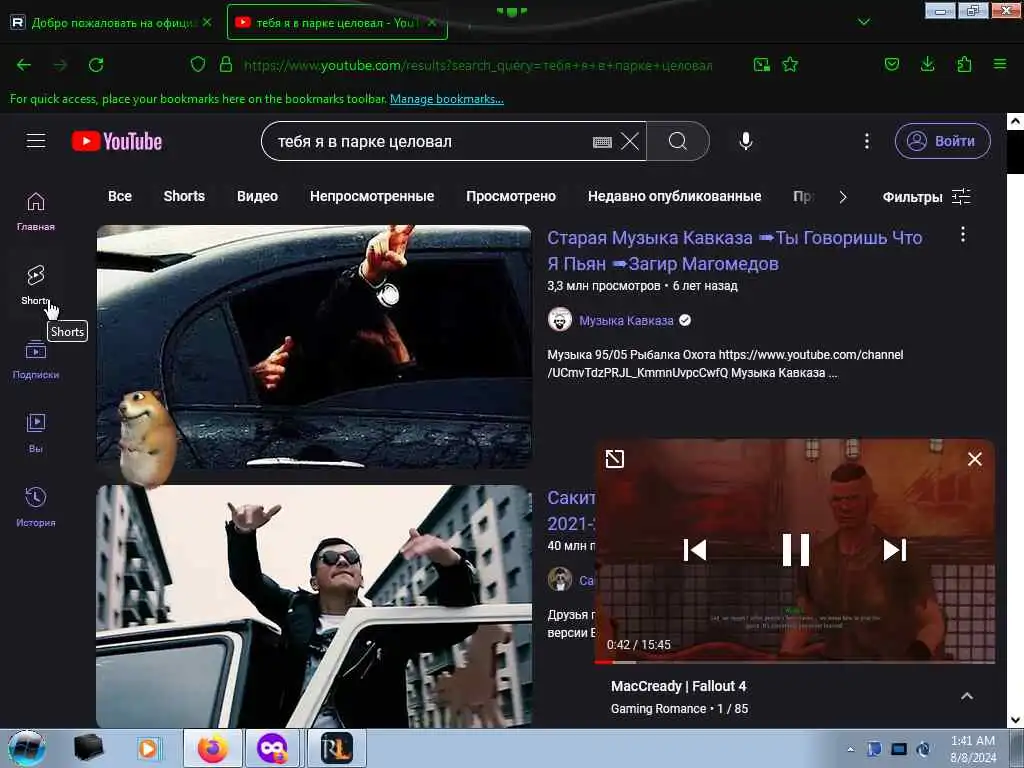Select the Все filter chip
The image size is (1024, 768).
[x=120, y=196]
